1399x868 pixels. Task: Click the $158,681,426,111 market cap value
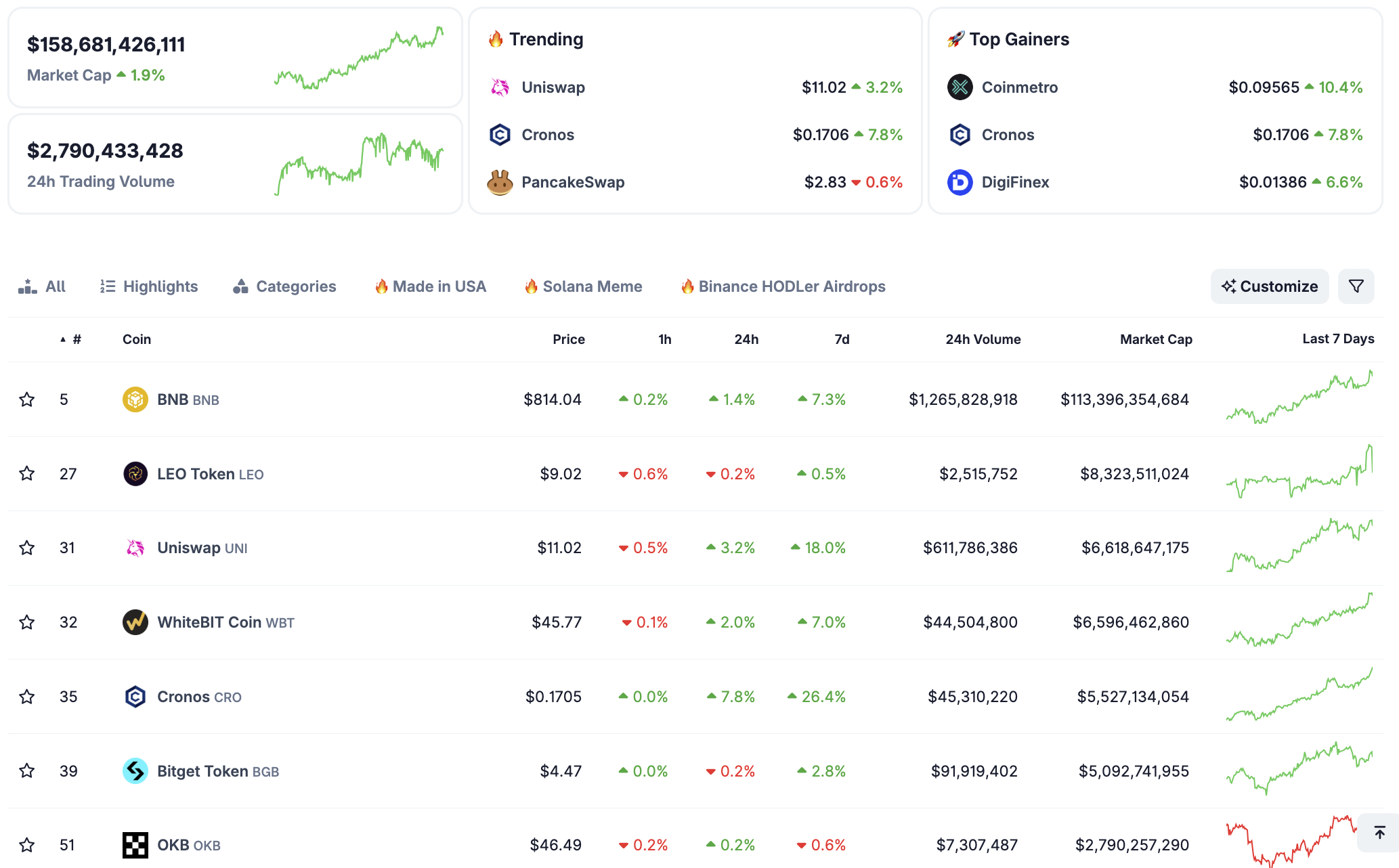click(x=106, y=45)
